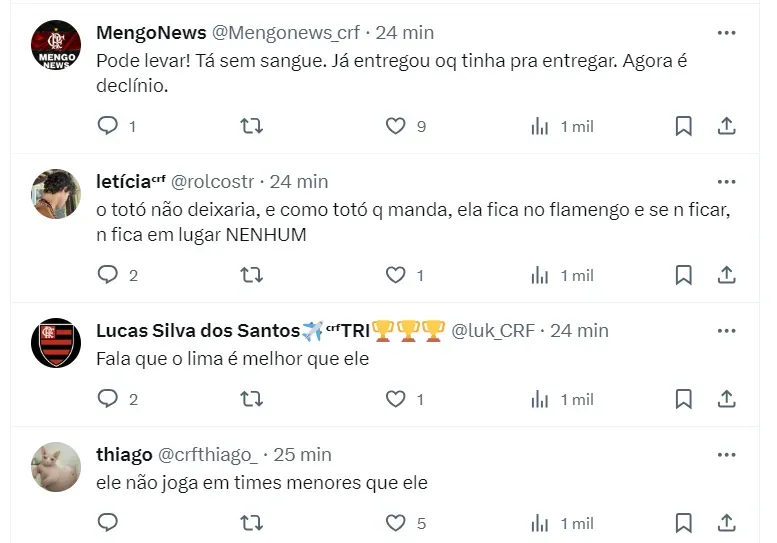Share thiago's tweet
777x543 pixels.
[x=728, y=523]
